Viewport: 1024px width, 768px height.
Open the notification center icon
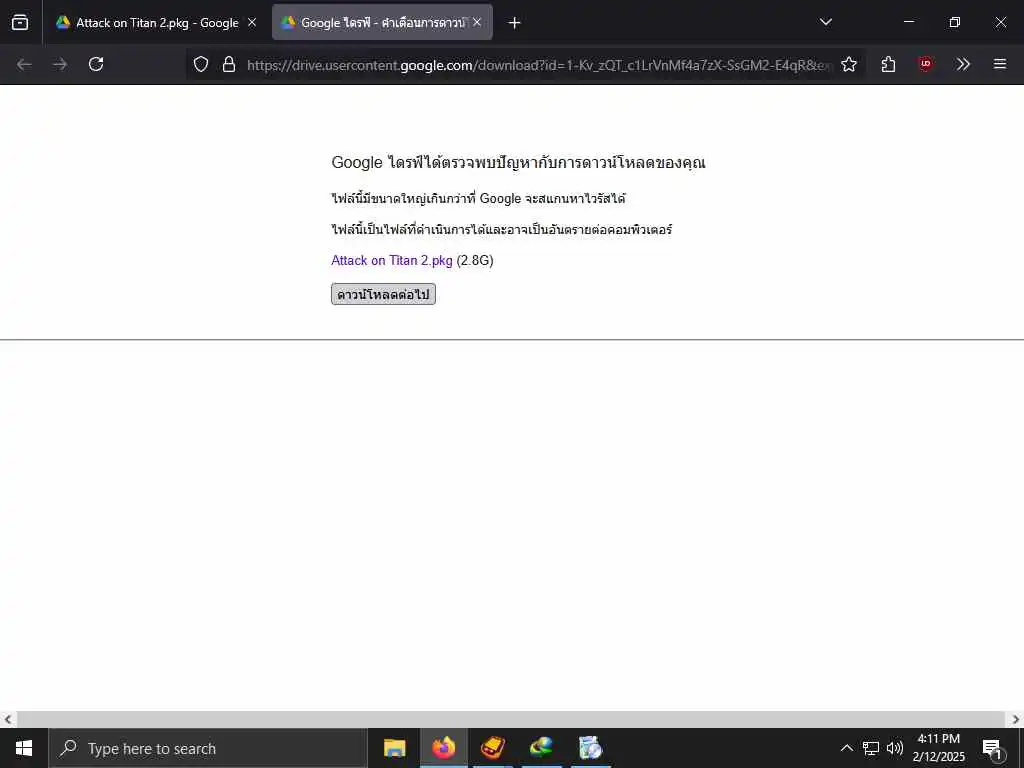tap(993, 748)
